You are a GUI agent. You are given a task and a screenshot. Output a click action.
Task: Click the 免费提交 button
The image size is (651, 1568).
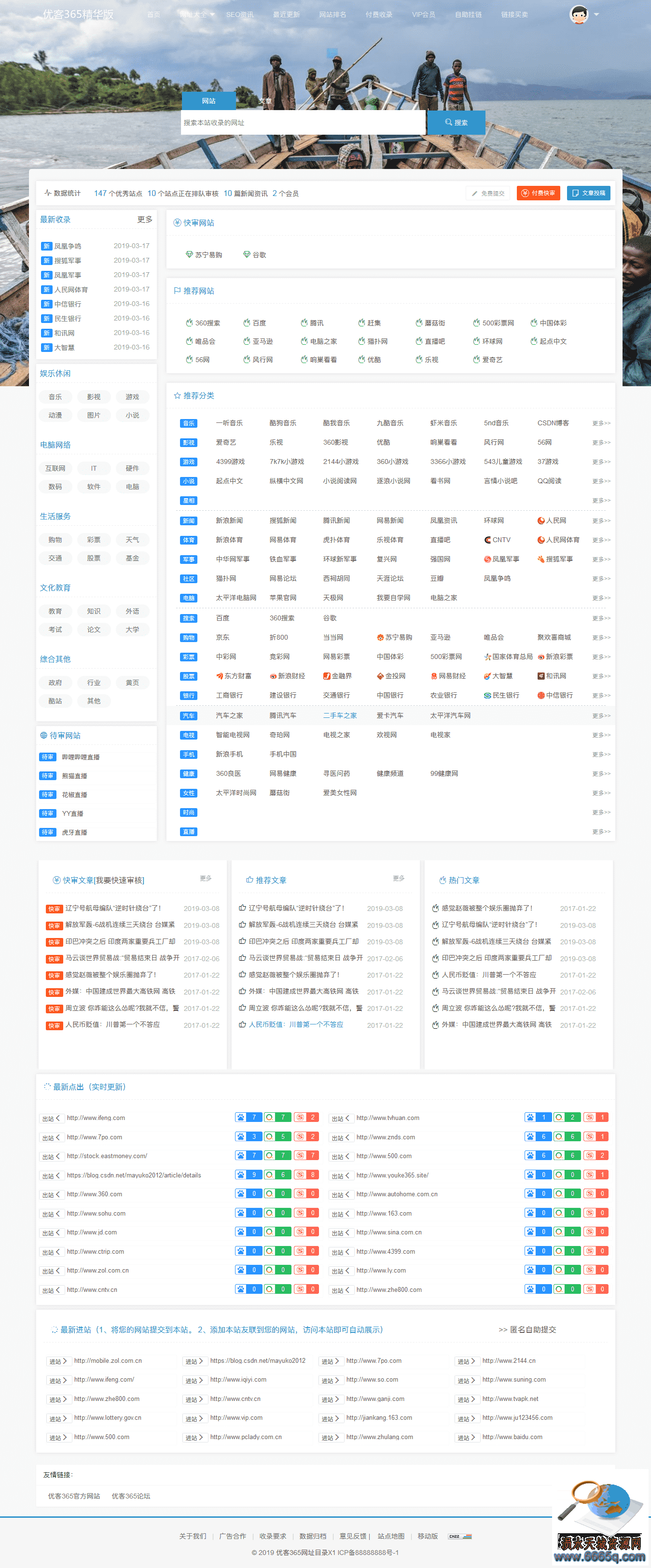[488, 193]
